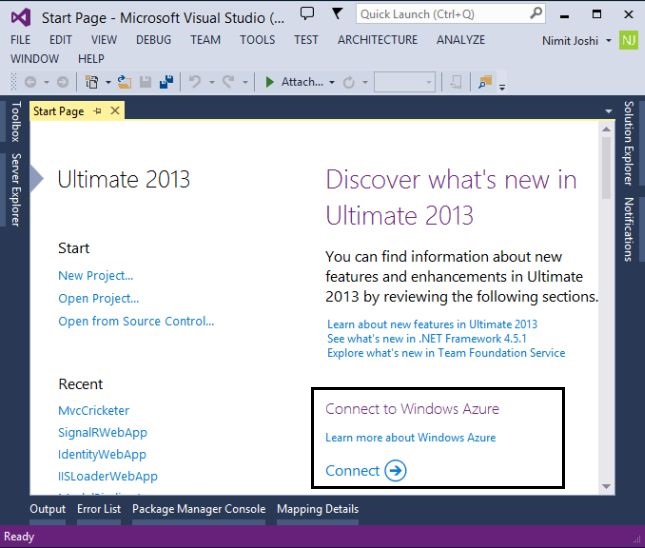This screenshot has width=645, height=548.
Task: Open the FILE menu
Action: (x=21, y=40)
